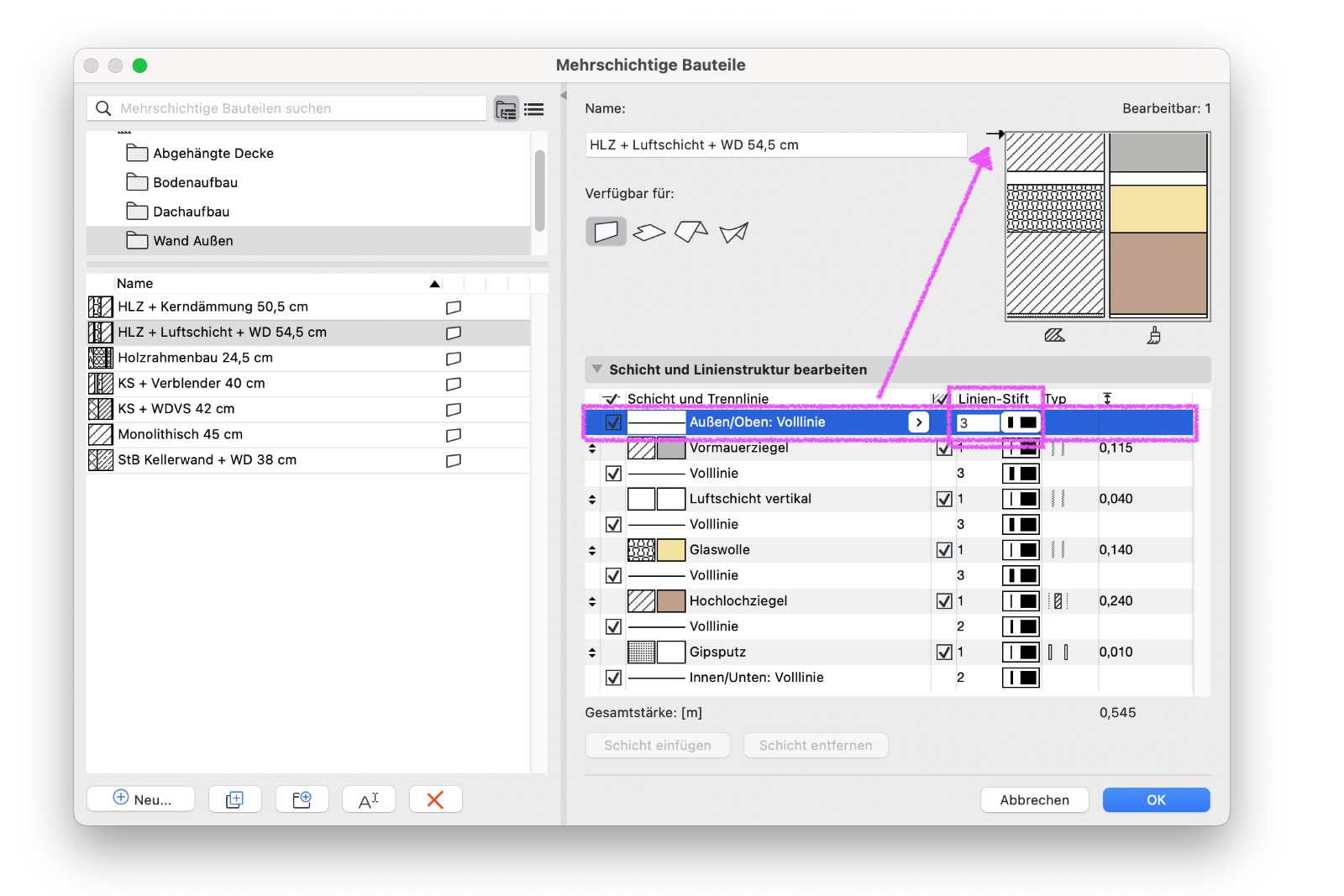1344x896 pixels.
Task: Click the rename composite icon button
Action: (369, 799)
